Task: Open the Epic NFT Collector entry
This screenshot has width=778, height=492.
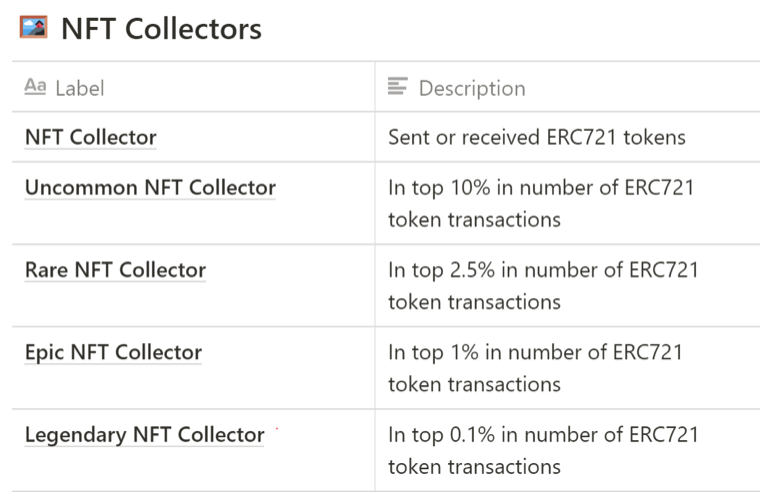Action: [x=113, y=353]
